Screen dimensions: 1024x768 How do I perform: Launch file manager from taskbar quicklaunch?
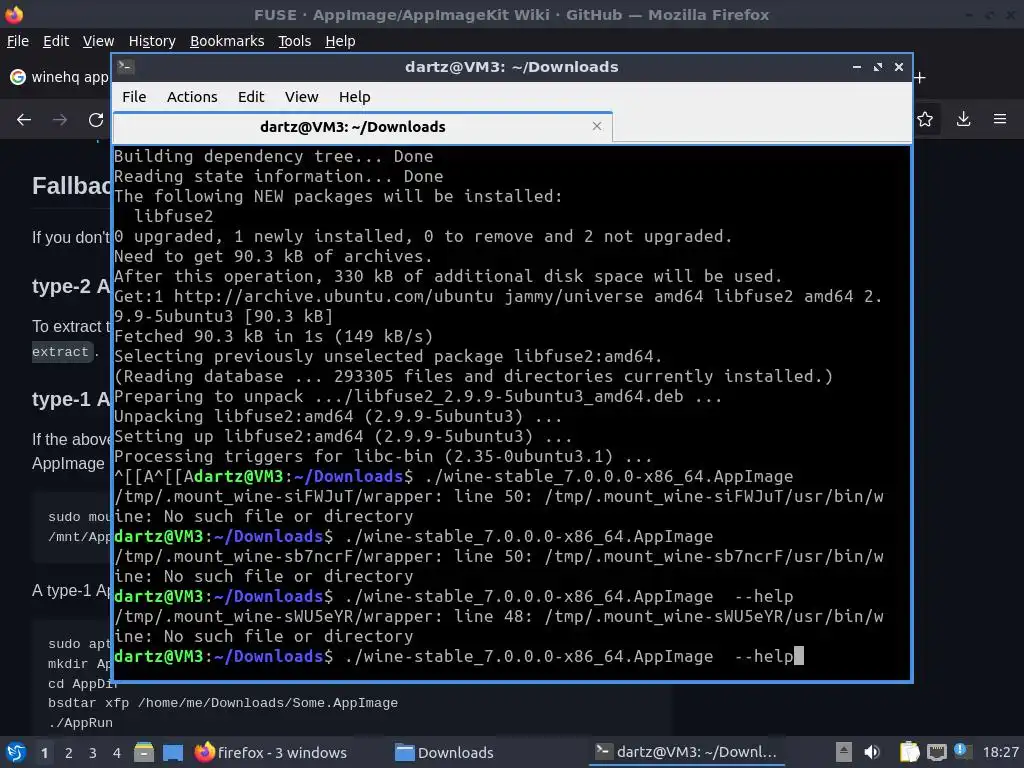tap(144, 752)
